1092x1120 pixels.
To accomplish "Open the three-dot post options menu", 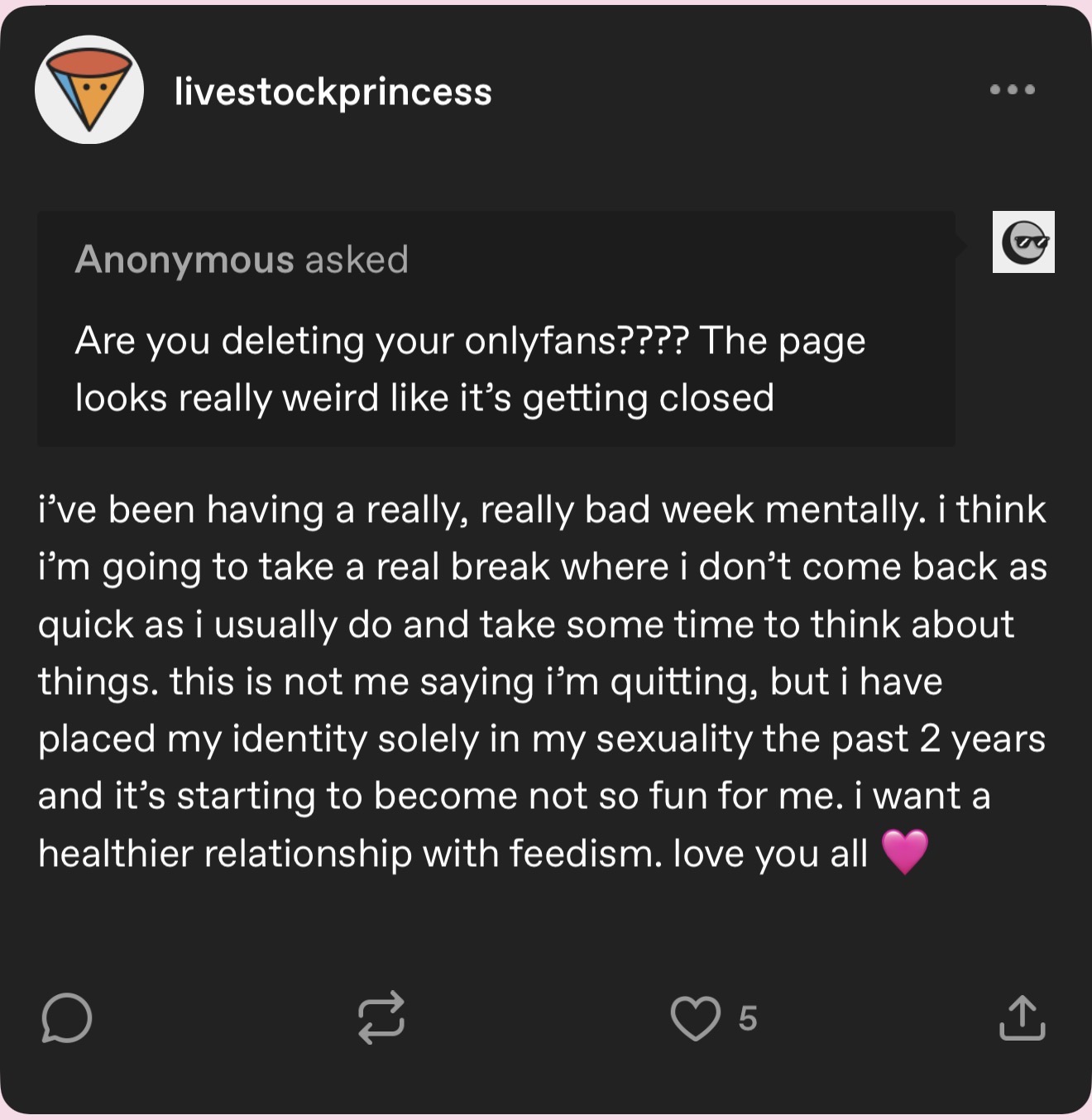I will tap(1012, 89).
